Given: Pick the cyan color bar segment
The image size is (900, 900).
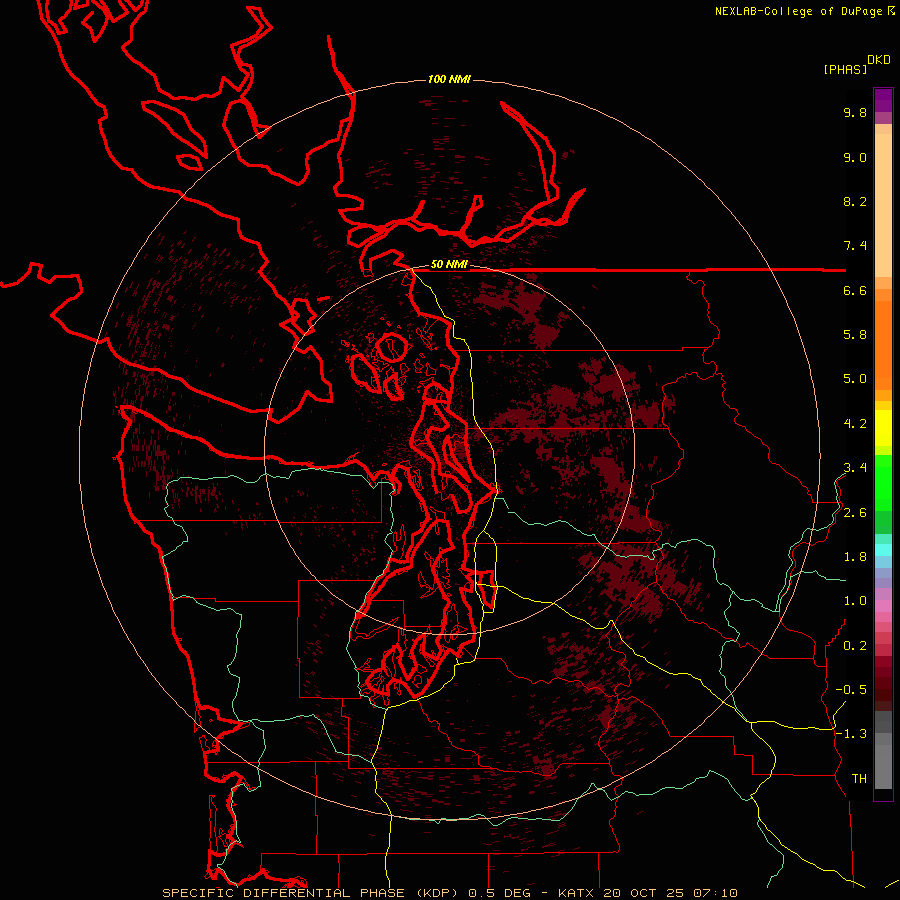Looking at the screenshot, I should [883, 550].
